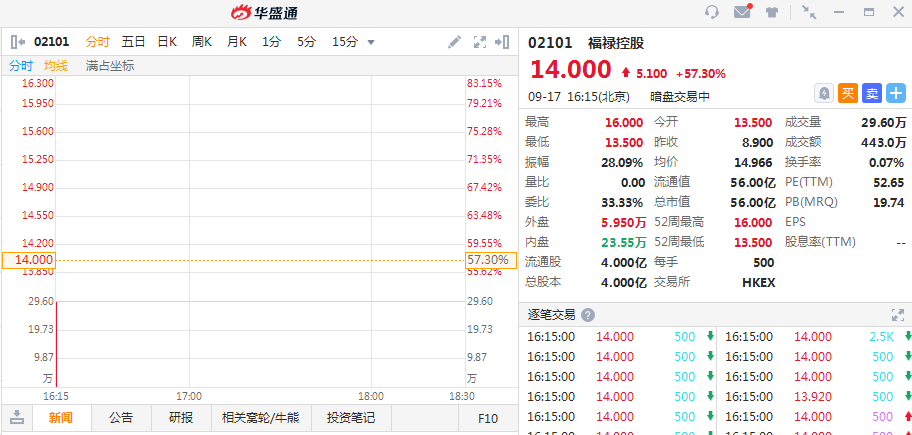The image size is (912, 435).
Task: Click the 卖 sell button
Action: (x=872, y=94)
